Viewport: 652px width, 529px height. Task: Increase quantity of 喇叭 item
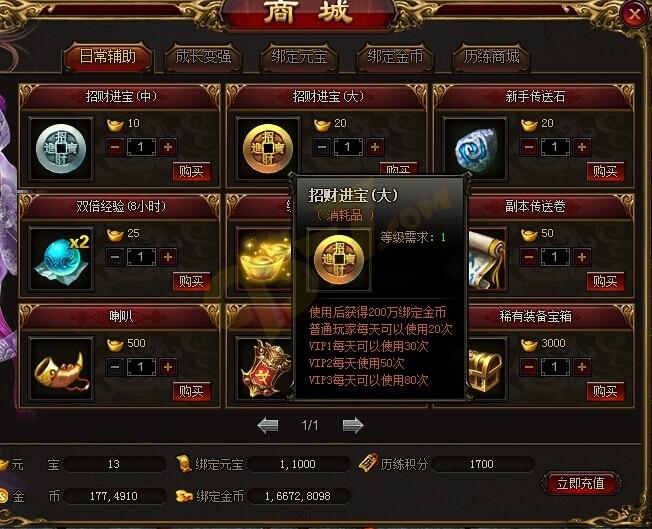click(168, 367)
